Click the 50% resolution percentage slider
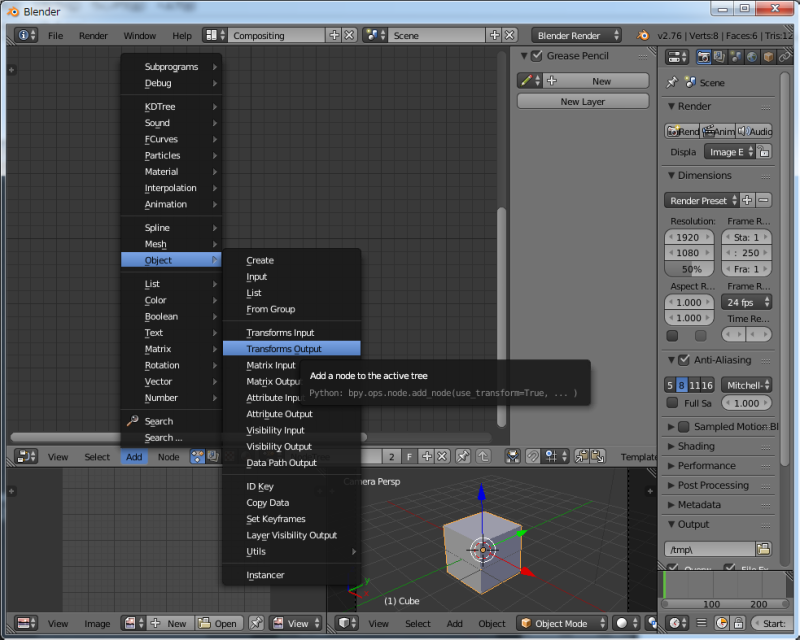800x640 pixels. (x=691, y=268)
